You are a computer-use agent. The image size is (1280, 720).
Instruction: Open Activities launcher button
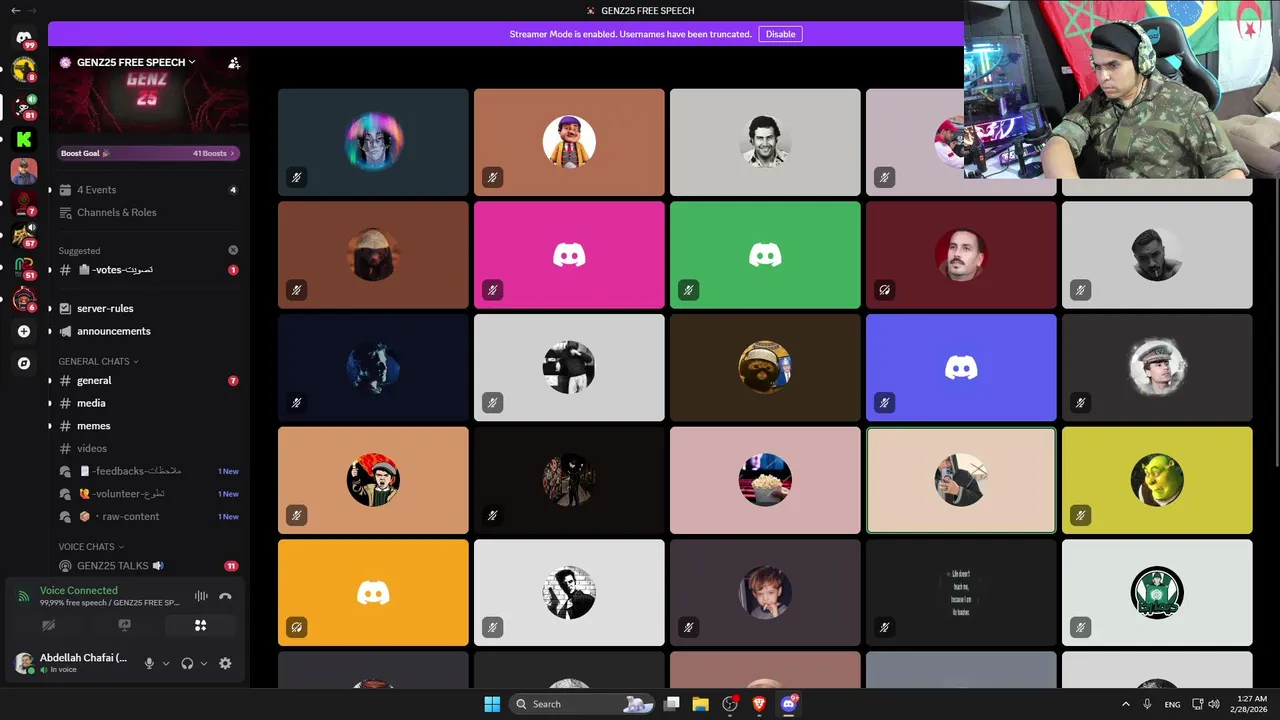coord(200,625)
